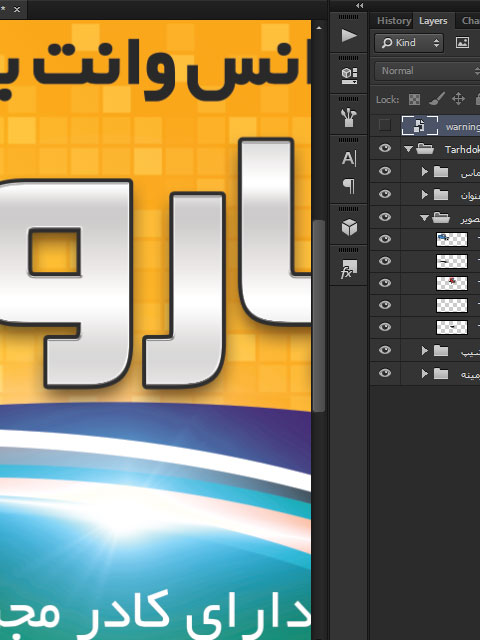The width and height of the screenshot is (480, 640).
Task: Click the canvas scrollbar up arrow
Action: [319, 28]
